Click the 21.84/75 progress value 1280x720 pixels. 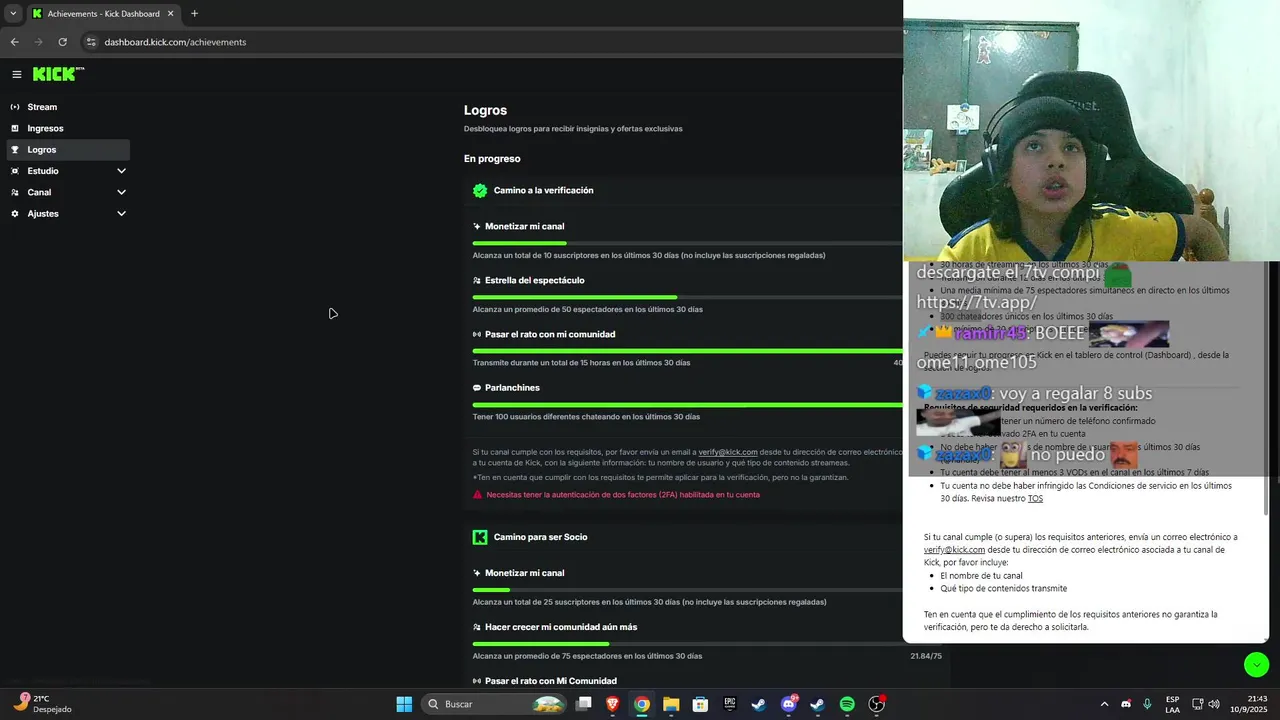(x=926, y=656)
